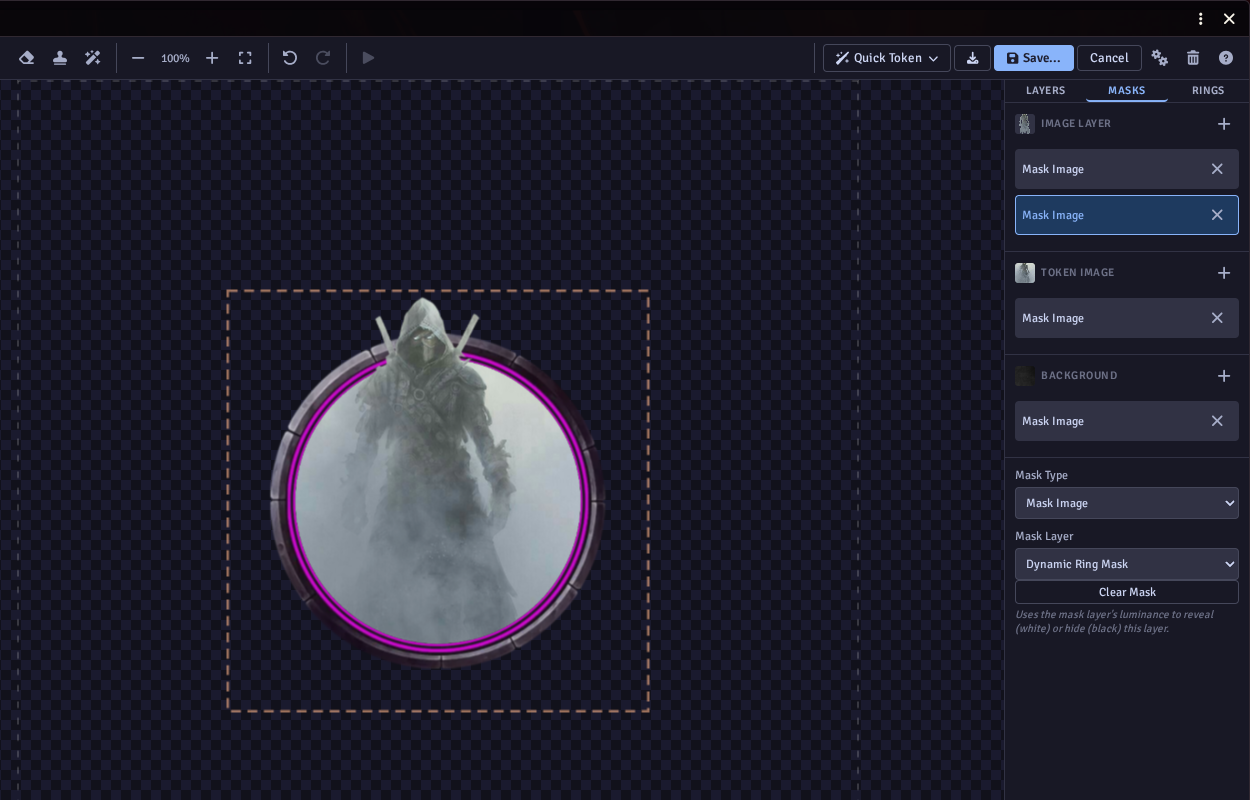This screenshot has width=1250, height=800.
Task: Select first Mask Image row under Image Layer
Action: [1127, 169]
